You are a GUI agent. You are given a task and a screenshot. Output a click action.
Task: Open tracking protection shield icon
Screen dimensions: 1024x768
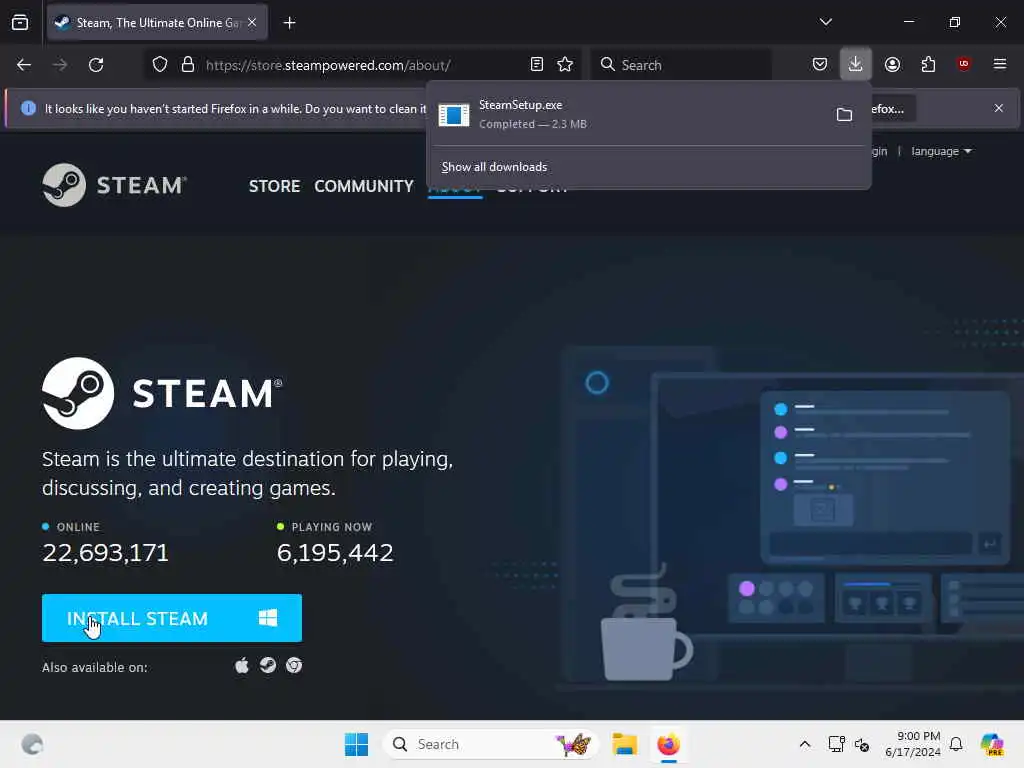(x=160, y=65)
